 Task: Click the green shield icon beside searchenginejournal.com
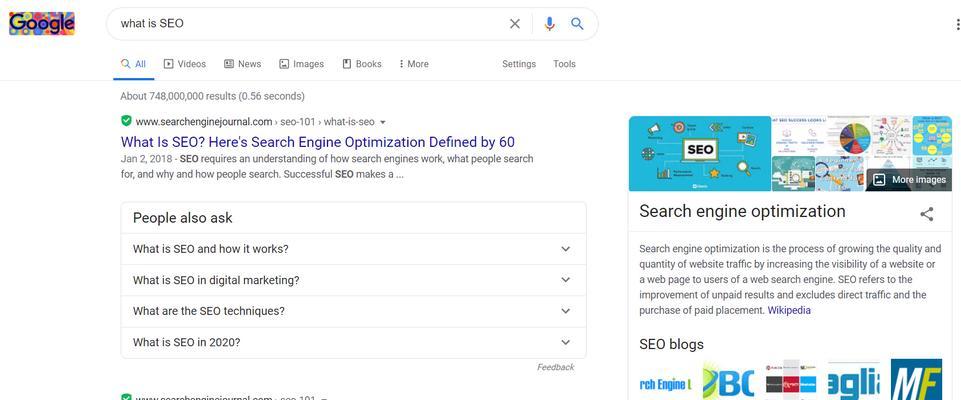point(126,121)
